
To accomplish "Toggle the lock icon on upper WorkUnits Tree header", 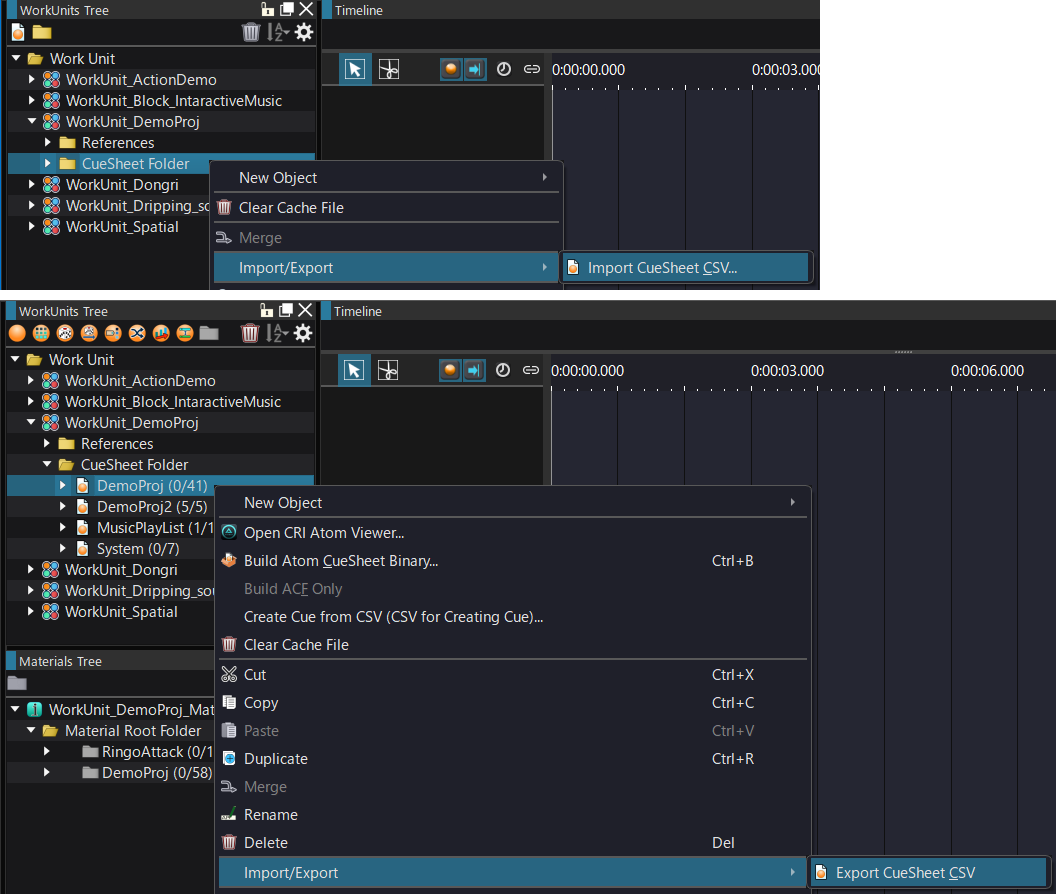I will tap(267, 9).
